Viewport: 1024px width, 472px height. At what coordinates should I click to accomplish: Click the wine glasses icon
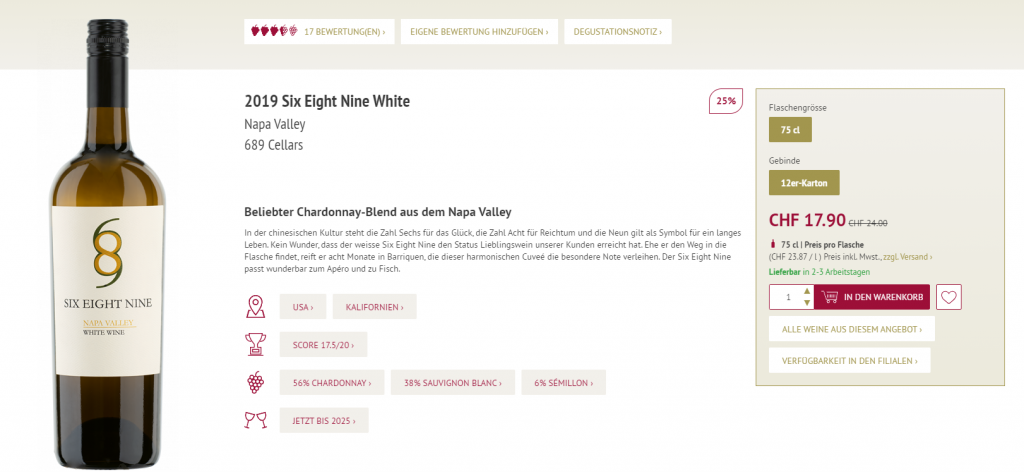point(255,420)
